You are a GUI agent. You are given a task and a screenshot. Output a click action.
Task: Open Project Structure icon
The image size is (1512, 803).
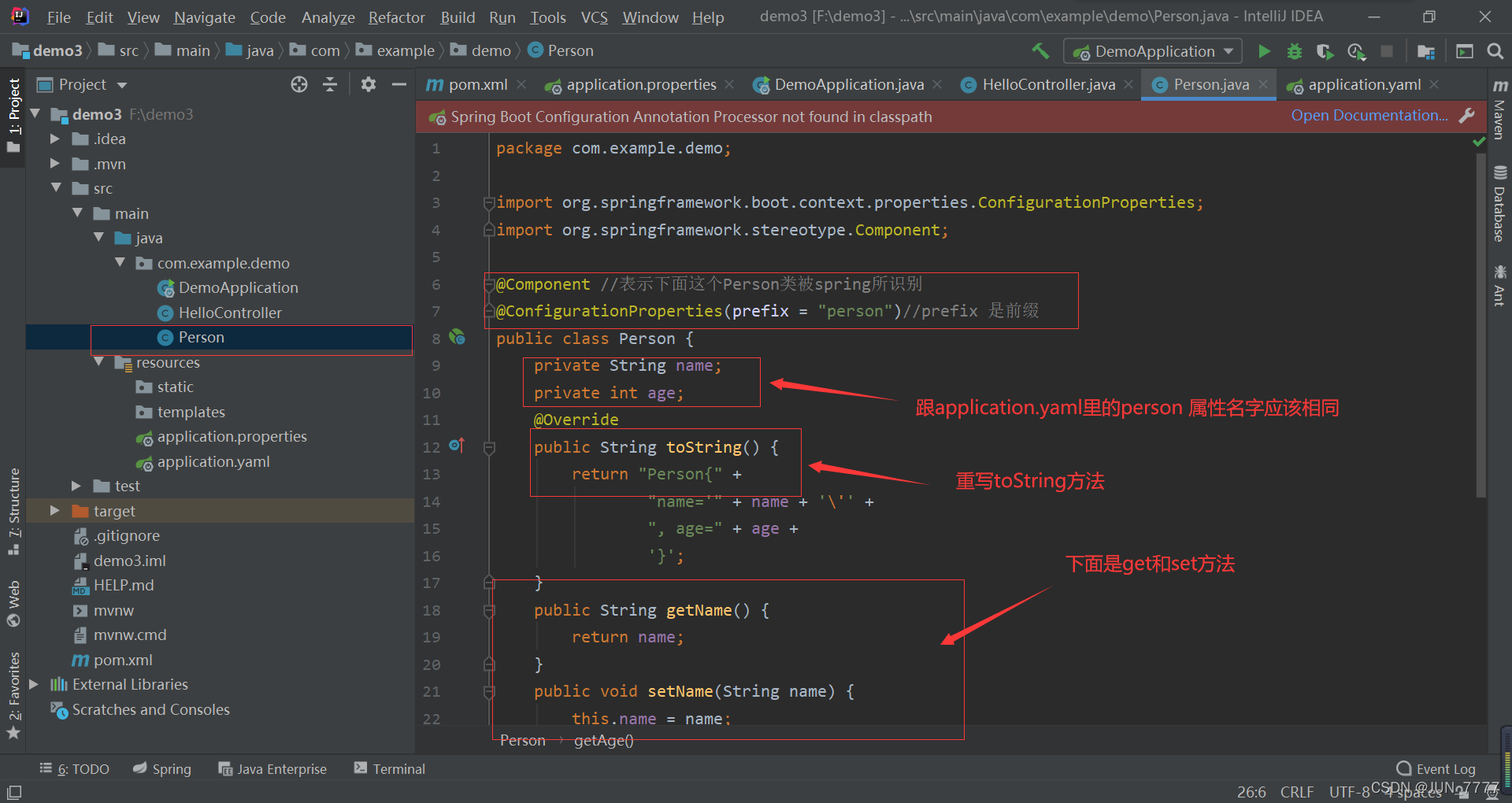[x=1425, y=51]
